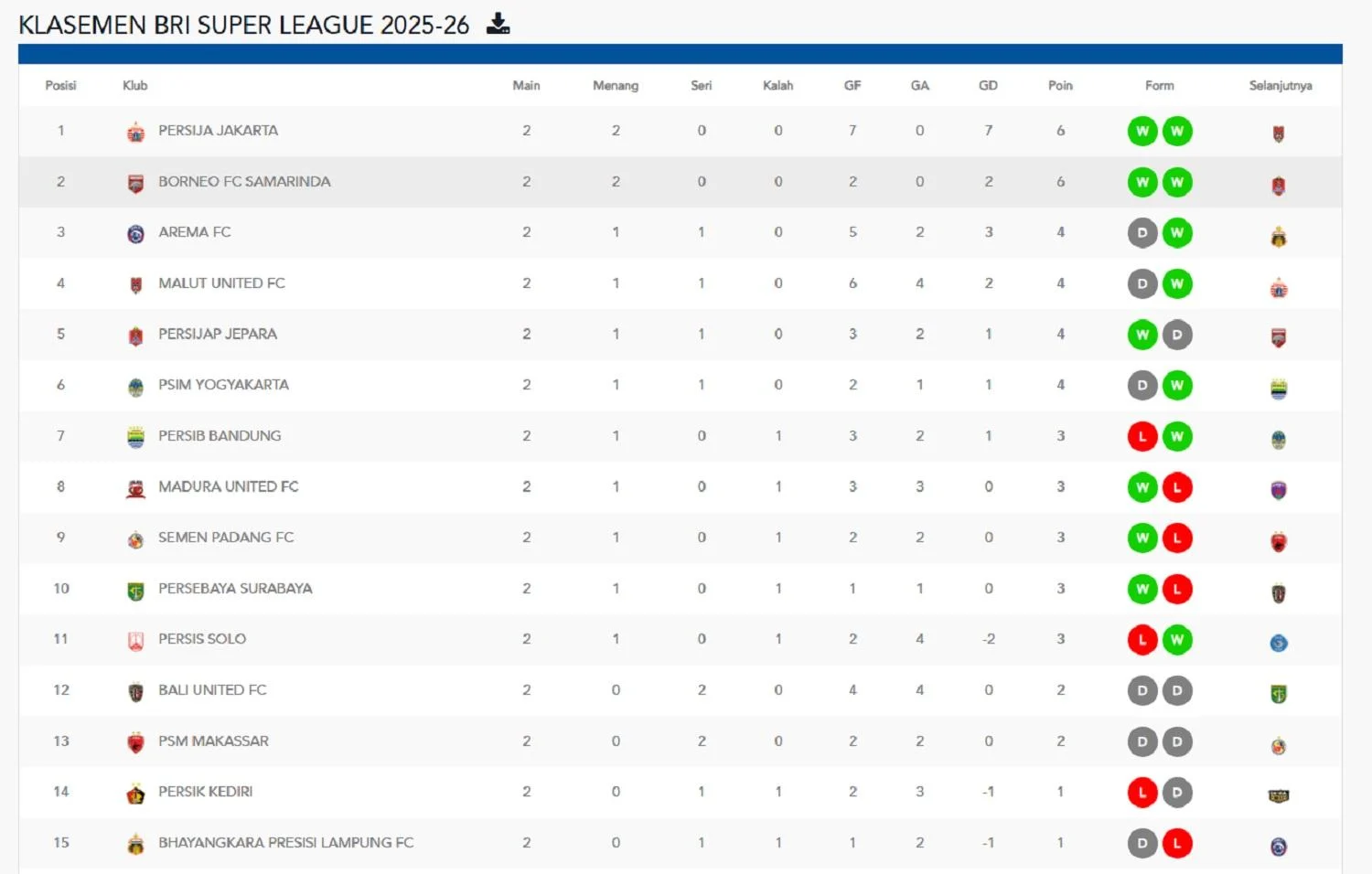Click the Persija Jakarta club crest
Screen dimensions: 1372x874
tap(135, 131)
